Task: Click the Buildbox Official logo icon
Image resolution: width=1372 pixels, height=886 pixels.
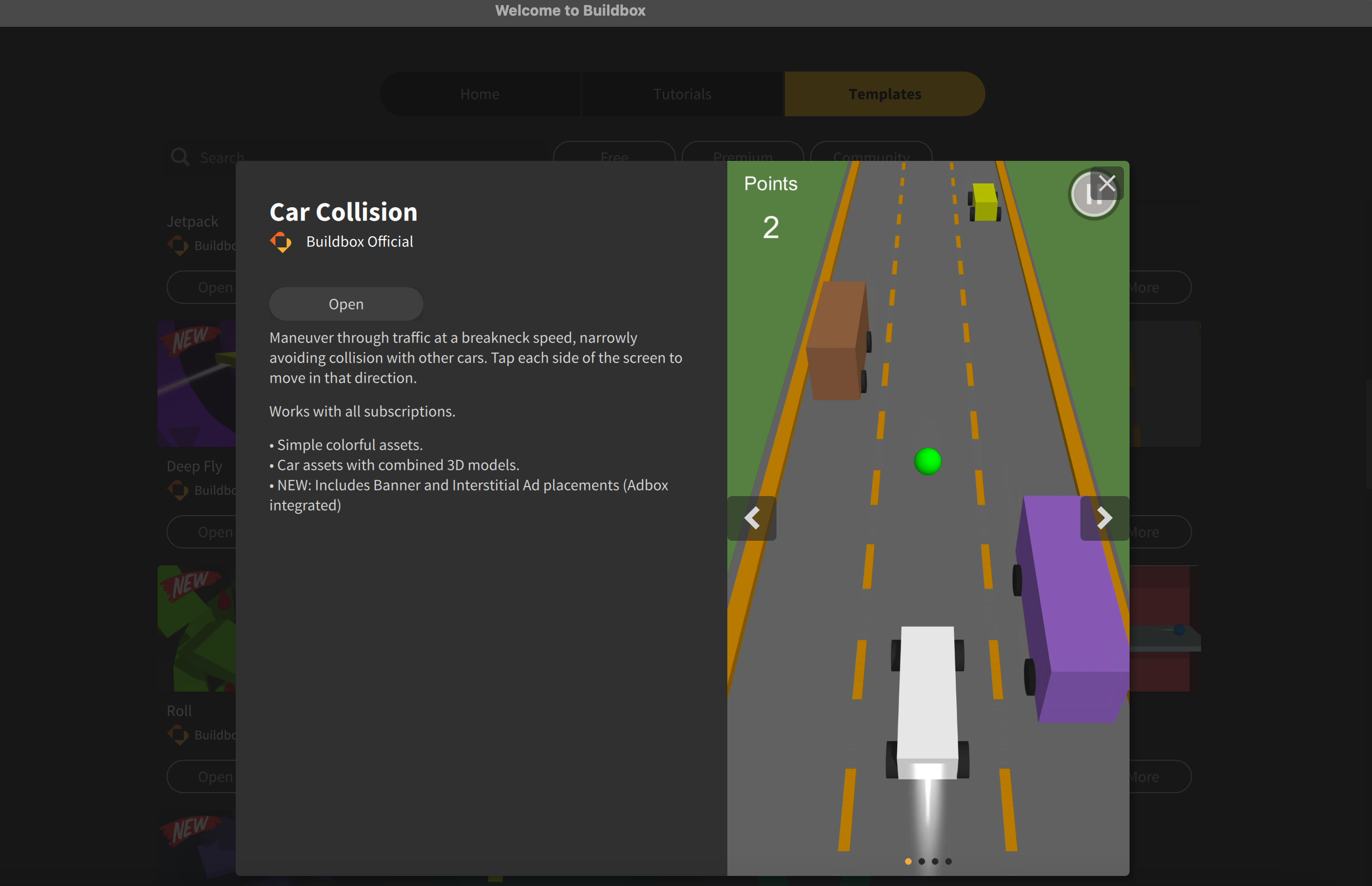Action: click(x=281, y=242)
